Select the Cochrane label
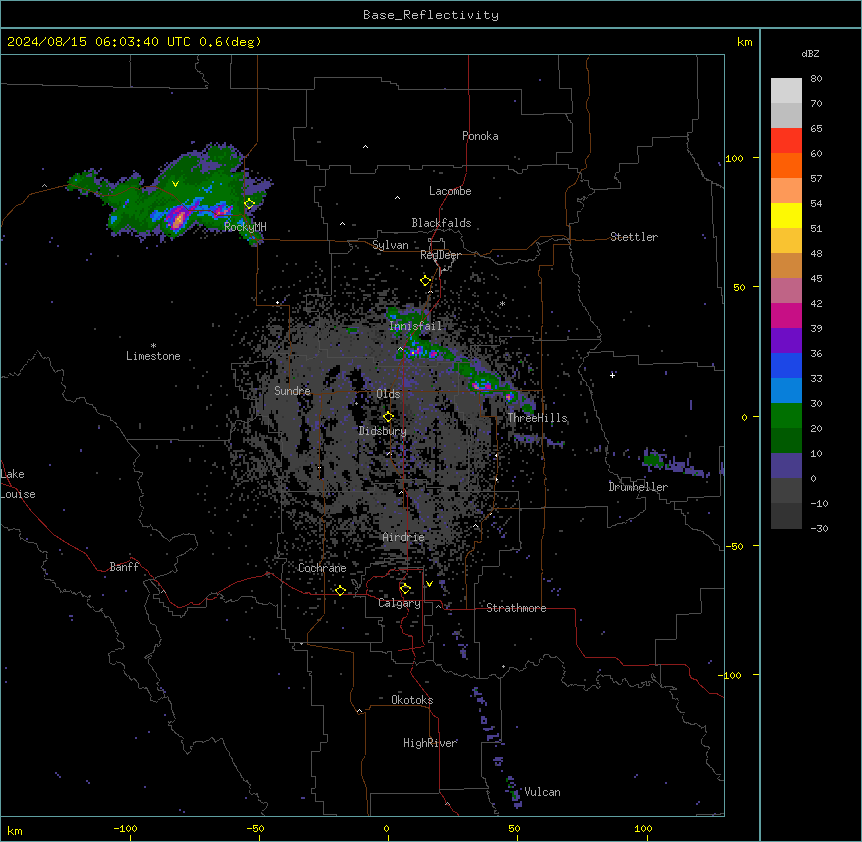 pyautogui.click(x=322, y=568)
